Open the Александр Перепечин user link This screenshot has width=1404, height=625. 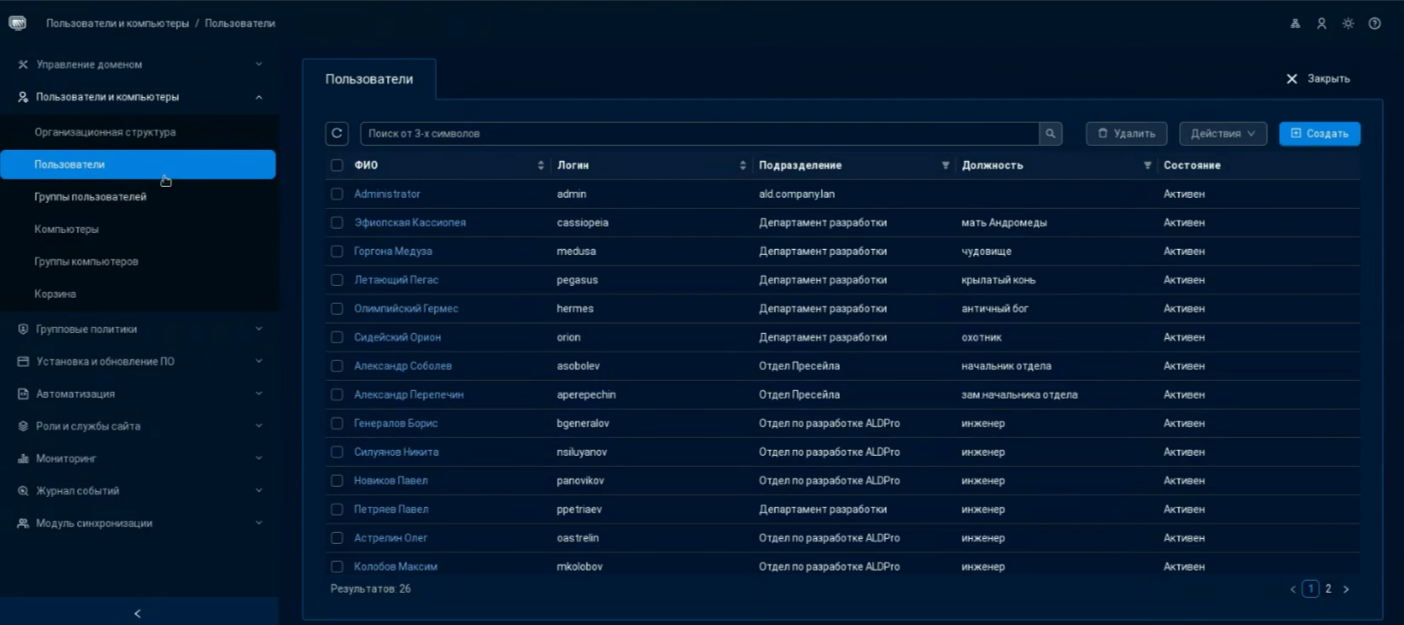pyautogui.click(x=409, y=395)
